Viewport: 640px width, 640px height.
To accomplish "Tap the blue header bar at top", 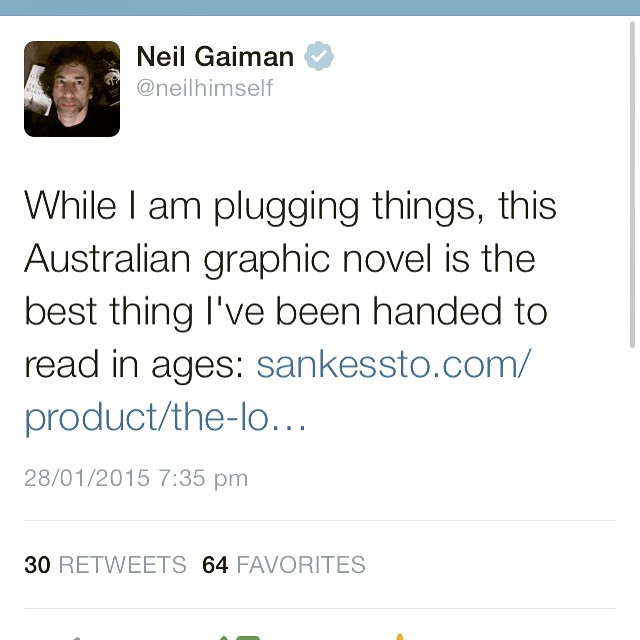I will click(x=320, y=7).
